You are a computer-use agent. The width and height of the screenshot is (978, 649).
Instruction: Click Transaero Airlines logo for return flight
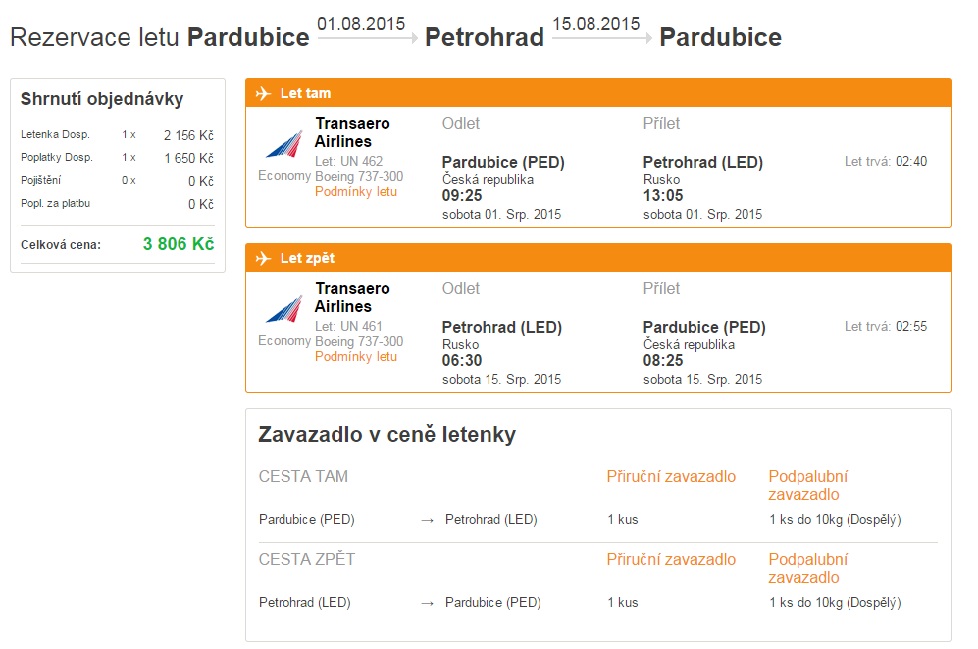coord(284,310)
